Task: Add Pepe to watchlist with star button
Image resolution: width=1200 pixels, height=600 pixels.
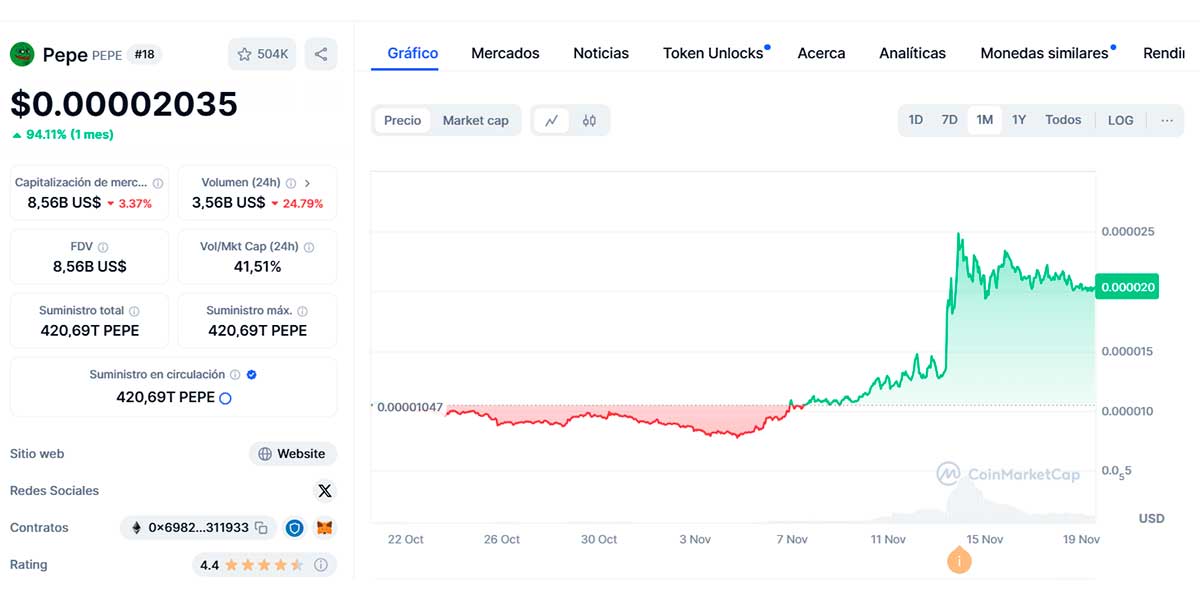Action: click(x=262, y=54)
